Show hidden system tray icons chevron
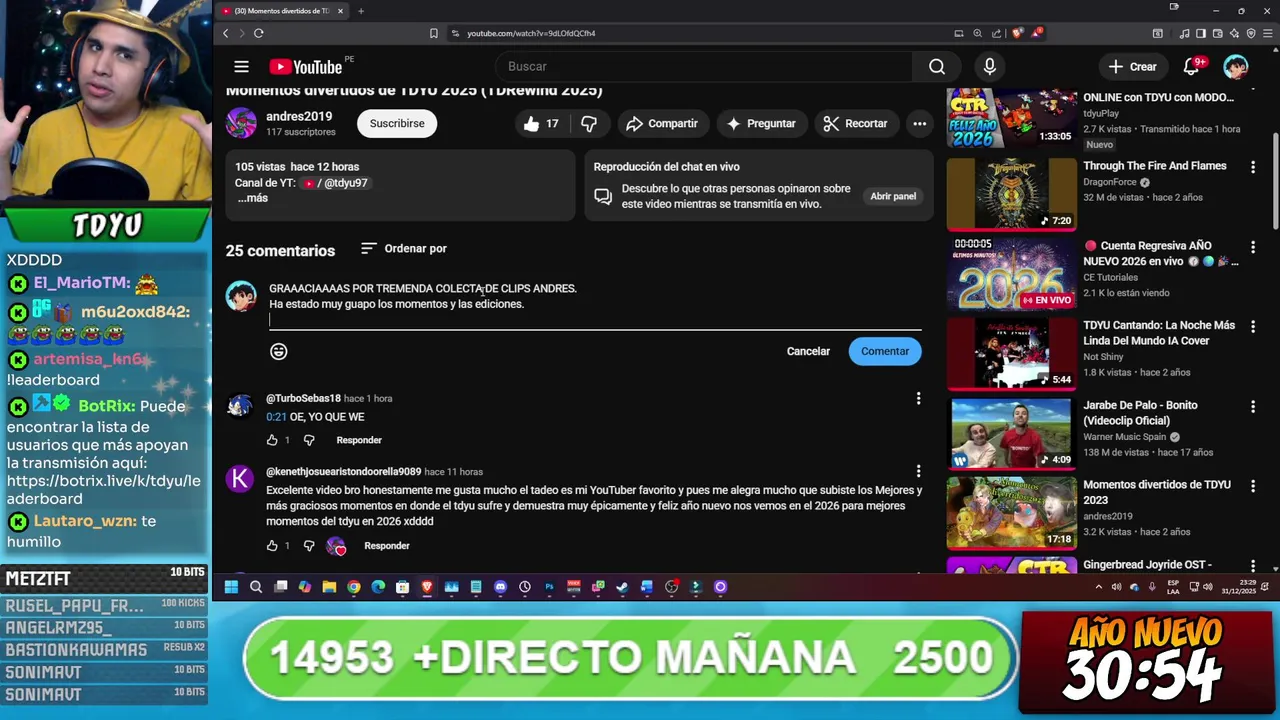This screenshot has height=720, width=1280. tap(1098, 587)
